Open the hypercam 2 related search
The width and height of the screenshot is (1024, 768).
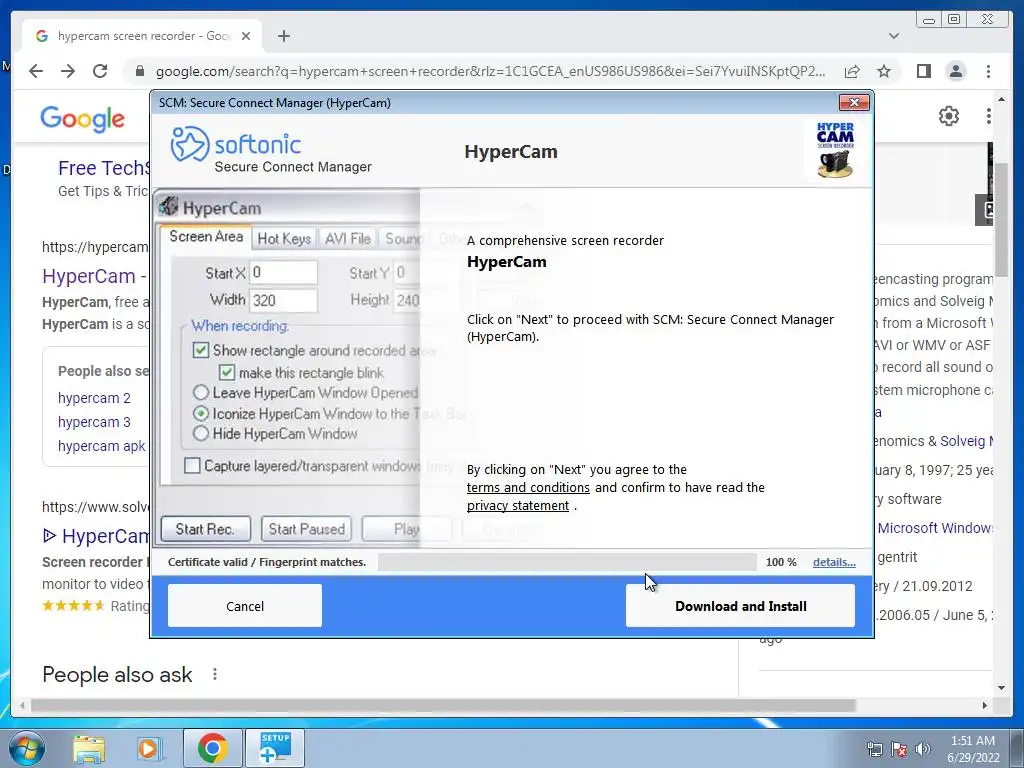tap(94, 398)
